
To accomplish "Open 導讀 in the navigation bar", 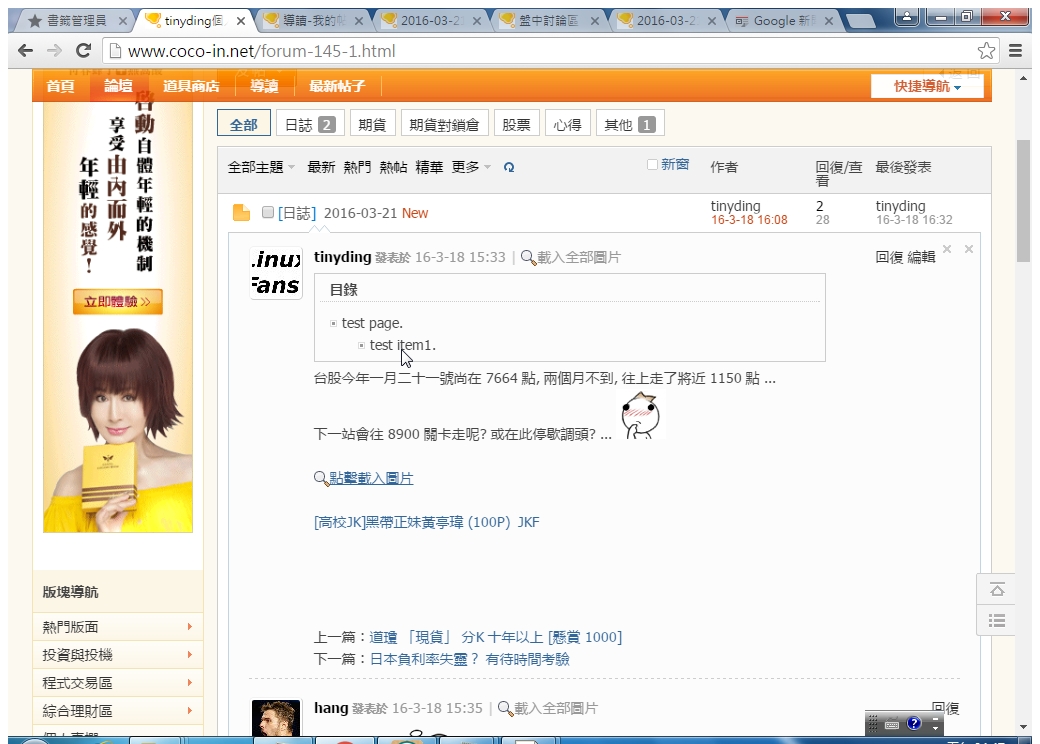I will (x=264, y=86).
